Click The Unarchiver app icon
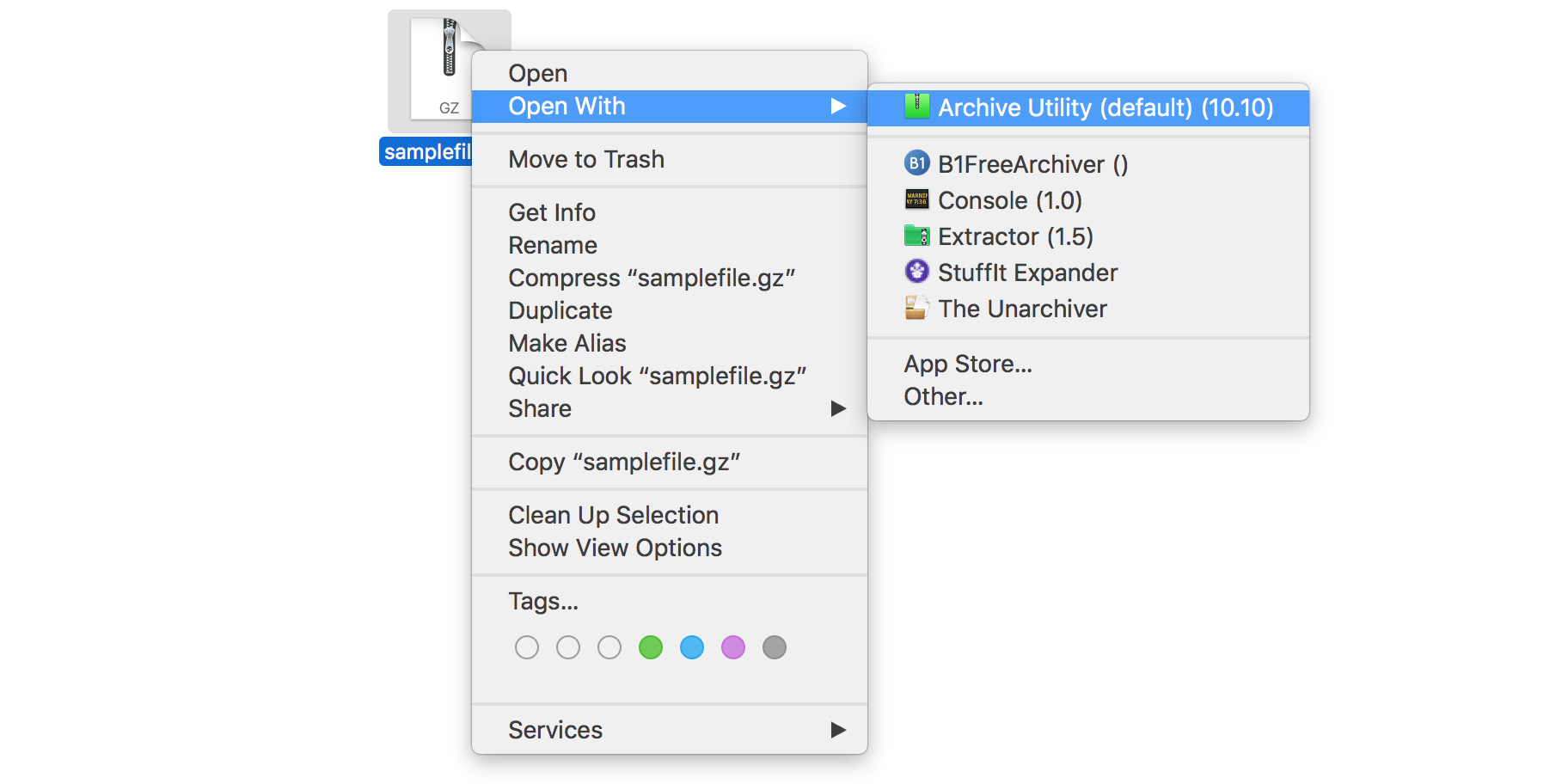This screenshot has width=1568, height=784. tap(917, 308)
